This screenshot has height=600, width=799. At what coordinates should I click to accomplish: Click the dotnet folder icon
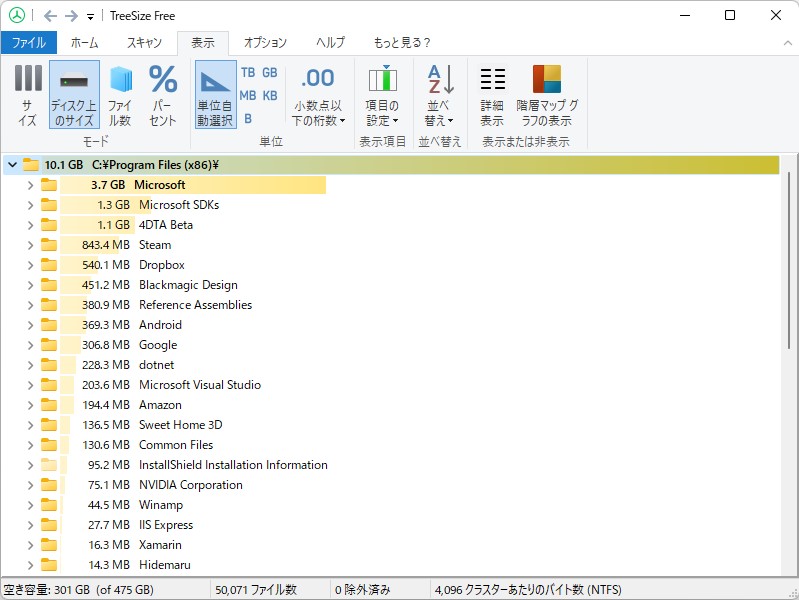tap(49, 365)
